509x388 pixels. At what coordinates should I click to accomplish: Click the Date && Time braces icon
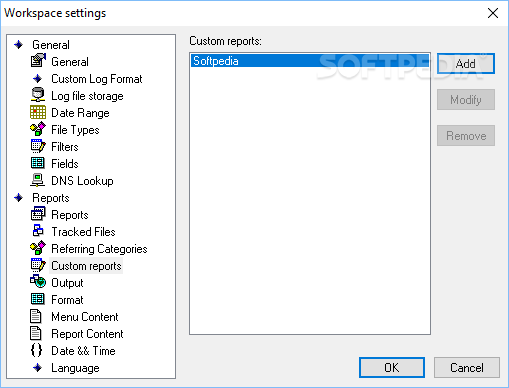[36, 350]
